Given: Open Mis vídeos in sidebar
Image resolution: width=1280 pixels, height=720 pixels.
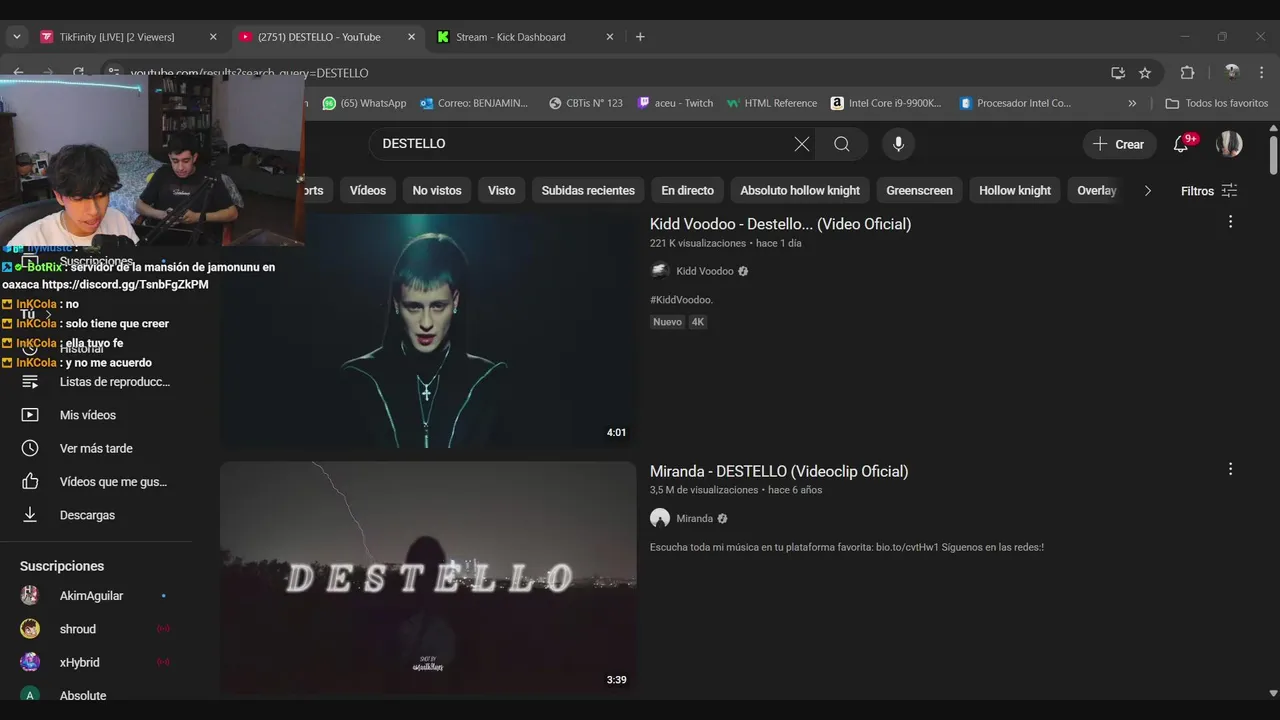Looking at the screenshot, I should (x=96, y=415).
